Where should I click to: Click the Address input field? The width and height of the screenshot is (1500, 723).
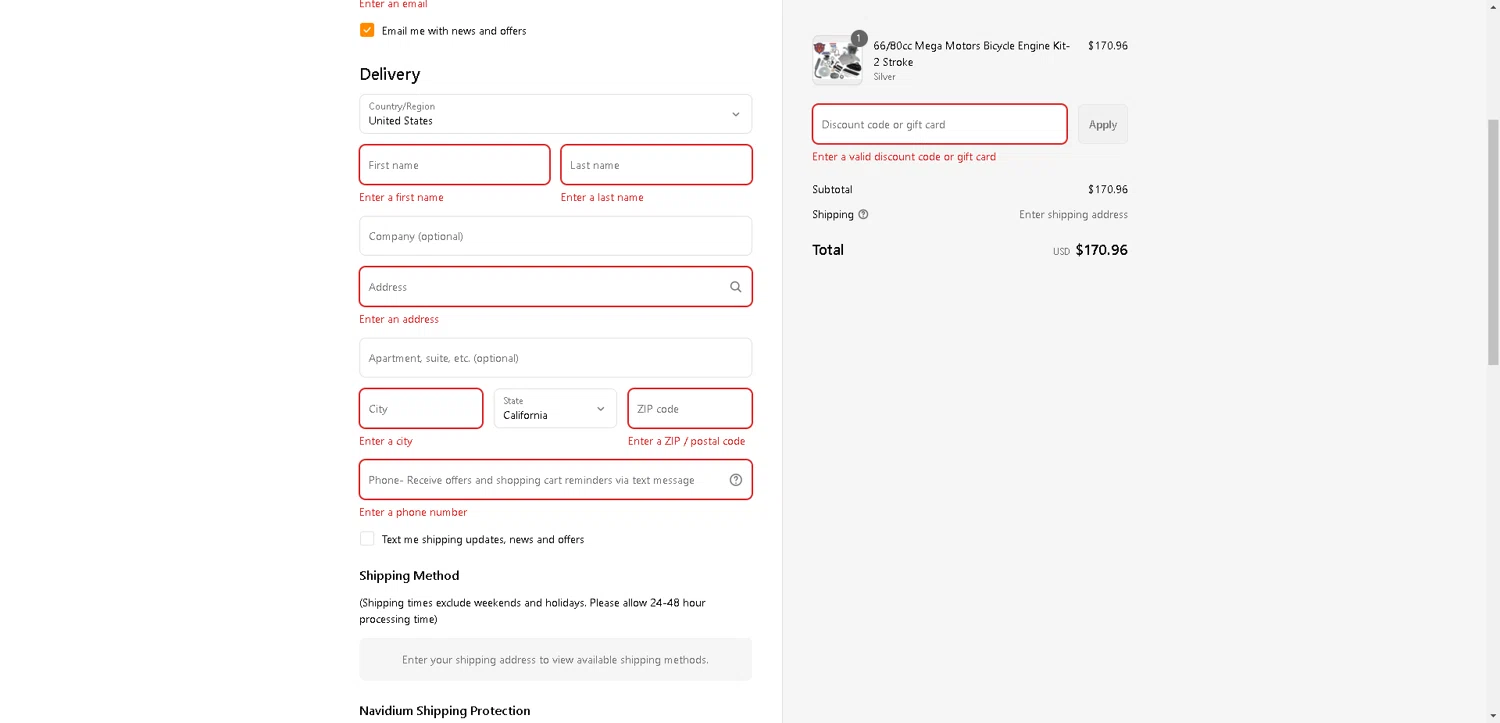(540, 287)
